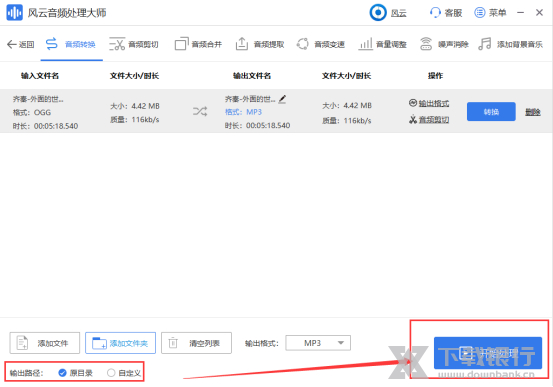Click the noise icon of 噪声消除
This screenshot has width=553, height=387.
click(x=426, y=44)
